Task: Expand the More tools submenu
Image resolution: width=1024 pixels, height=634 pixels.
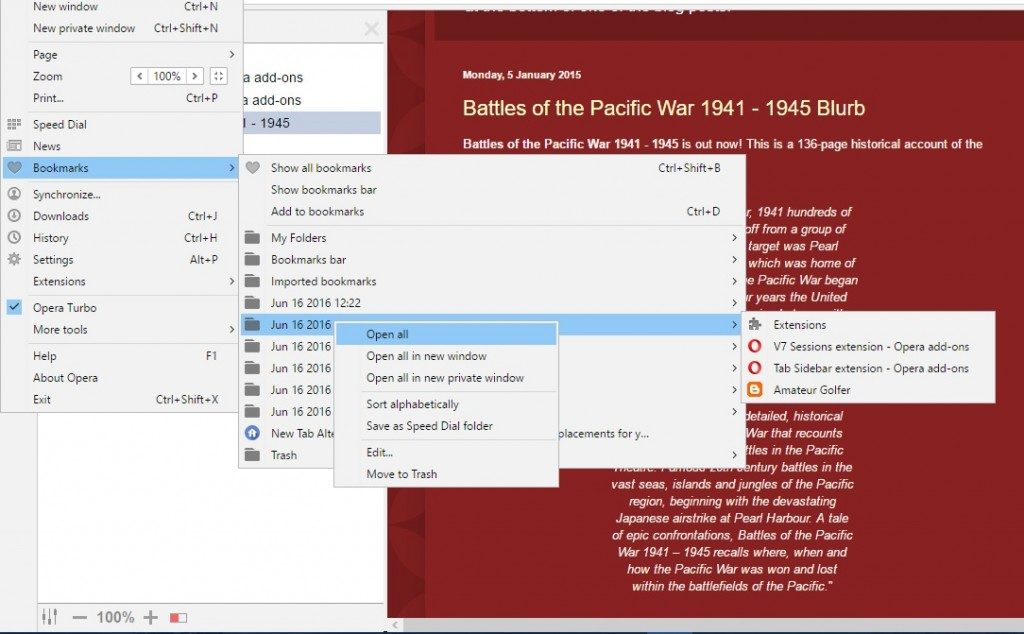Action: (x=232, y=329)
